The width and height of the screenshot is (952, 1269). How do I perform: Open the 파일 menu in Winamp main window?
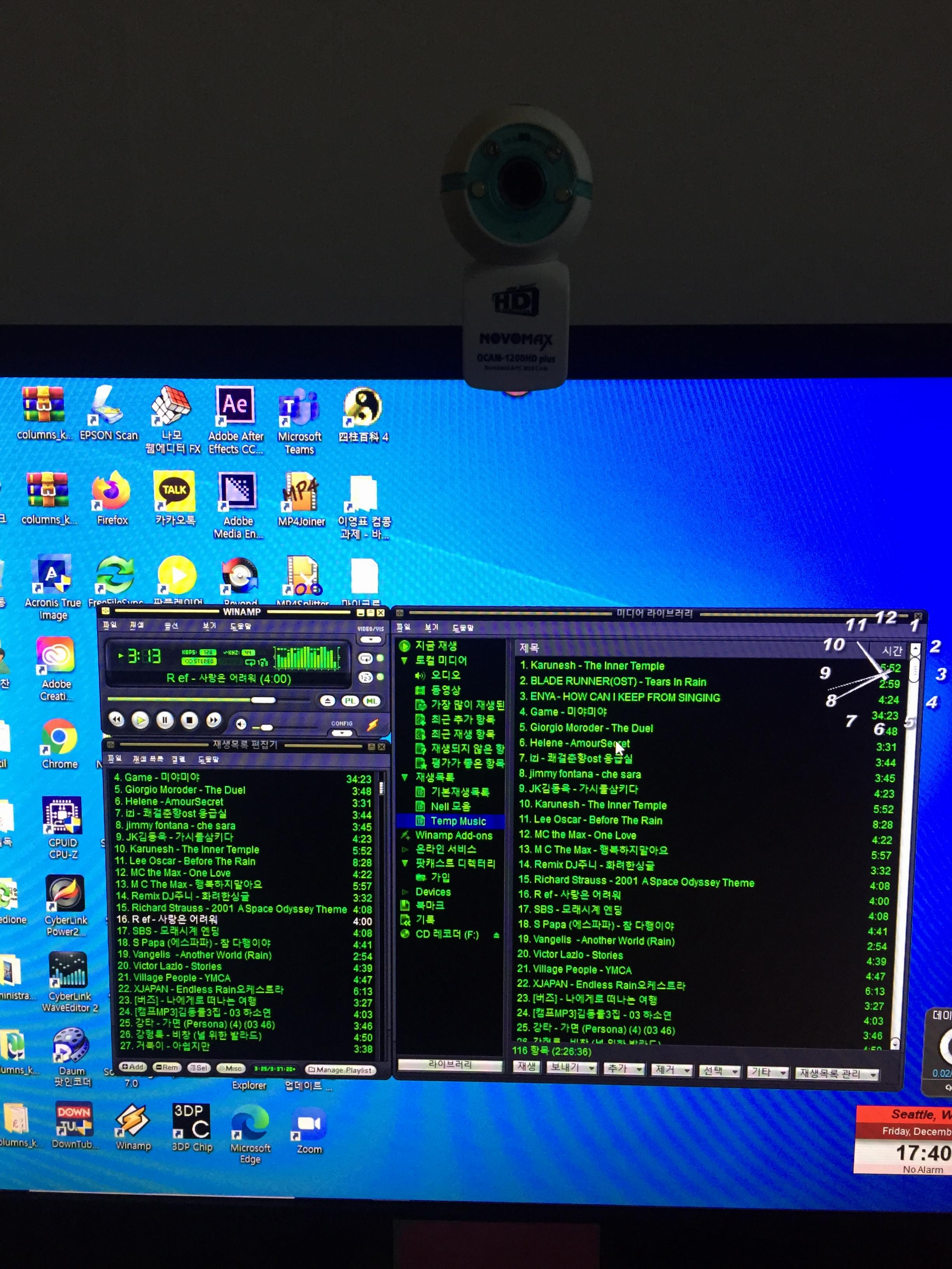(x=110, y=625)
